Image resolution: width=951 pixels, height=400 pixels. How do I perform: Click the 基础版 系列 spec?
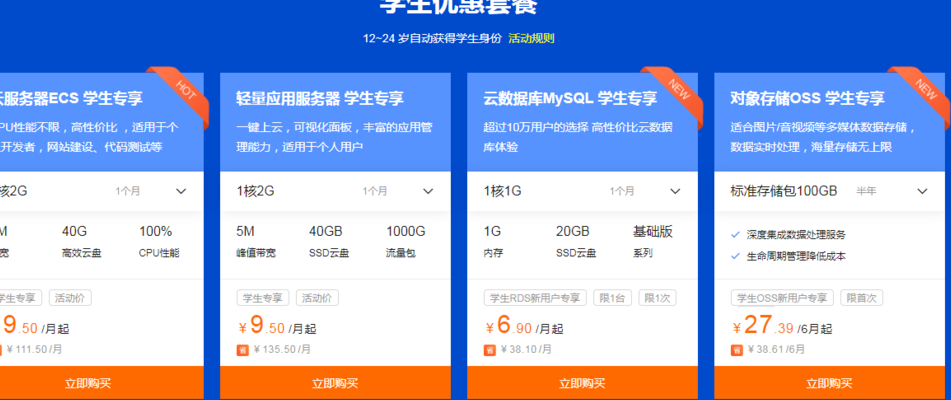[653, 242]
